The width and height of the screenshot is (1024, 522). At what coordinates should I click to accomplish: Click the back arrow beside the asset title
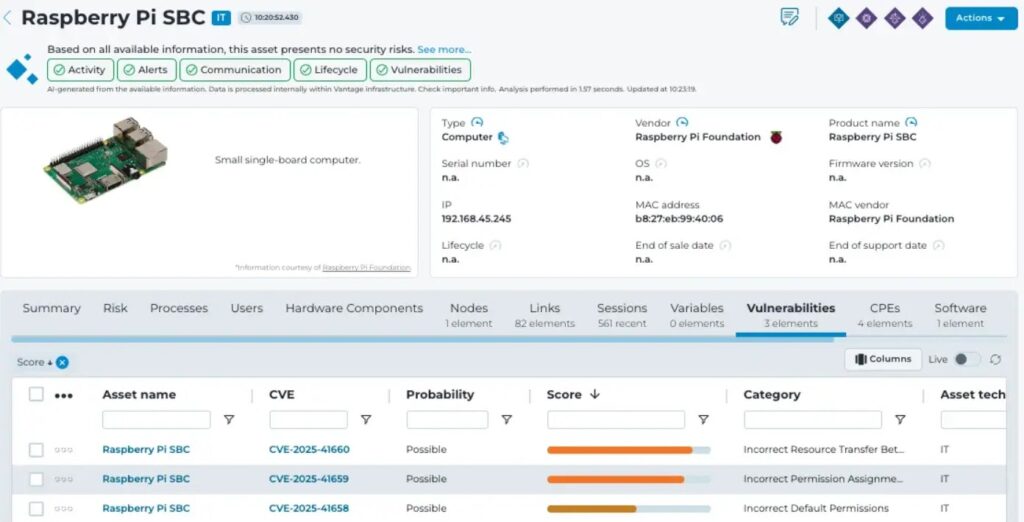point(8,18)
